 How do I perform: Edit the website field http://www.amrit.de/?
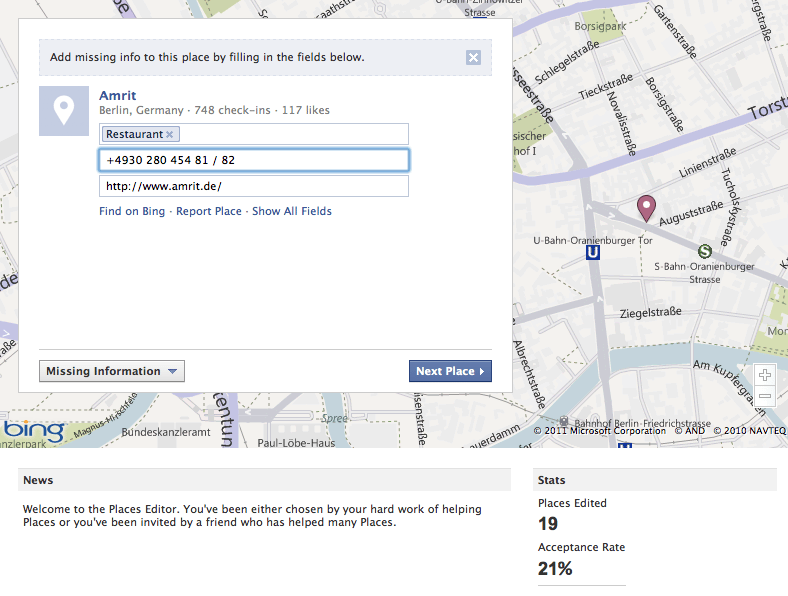point(253,186)
